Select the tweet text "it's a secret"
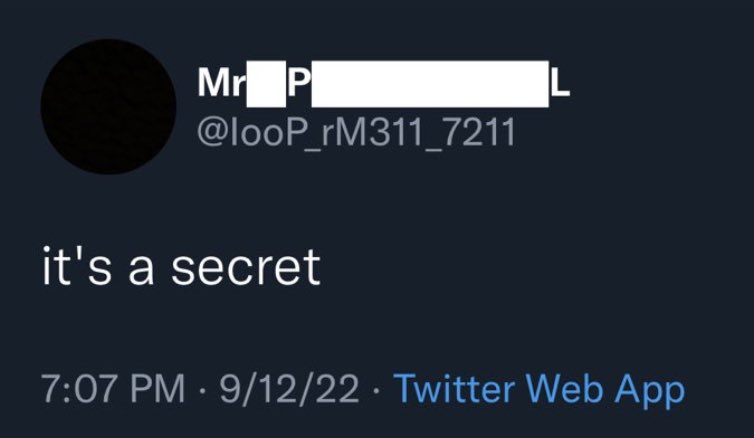Viewport: 754px width, 438px height. point(181,267)
